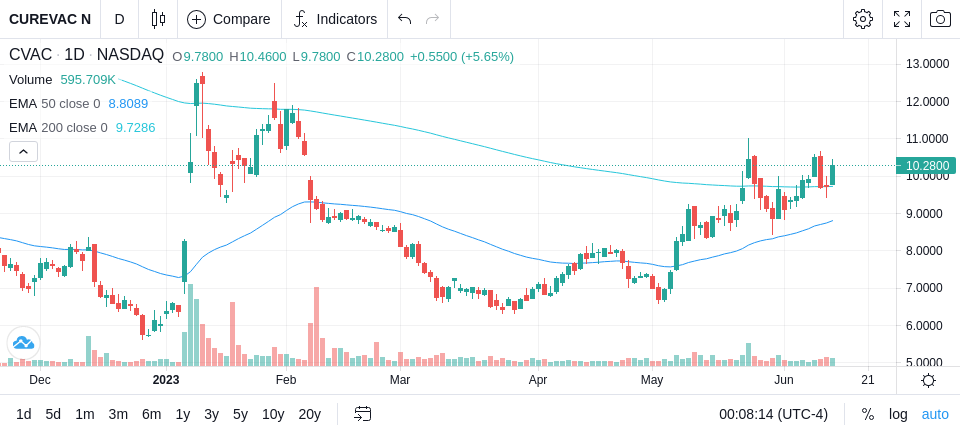
Task: Toggle percent scale mode
Action: coord(868,414)
